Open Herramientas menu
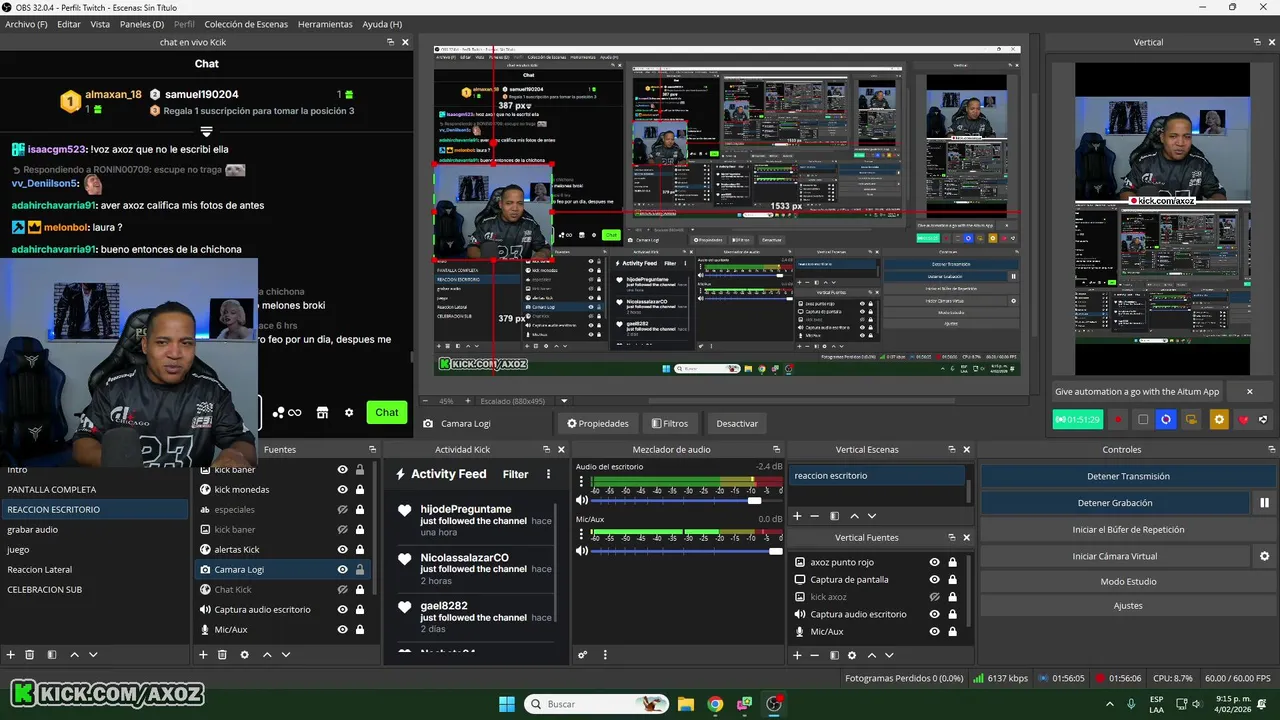The image size is (1280, 720). click(325, 24)
